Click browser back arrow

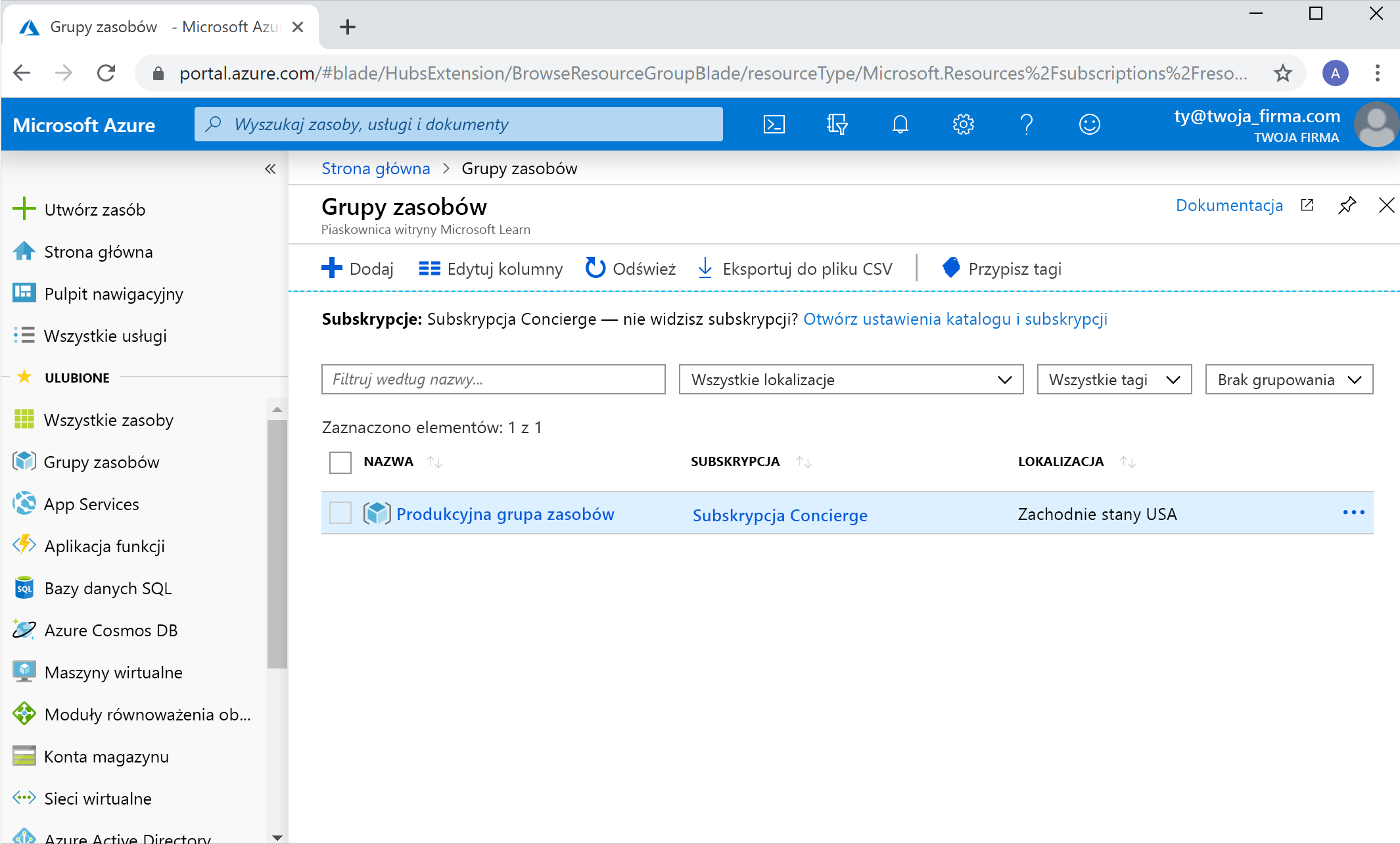pyautogui.click(x=22, y=73)
